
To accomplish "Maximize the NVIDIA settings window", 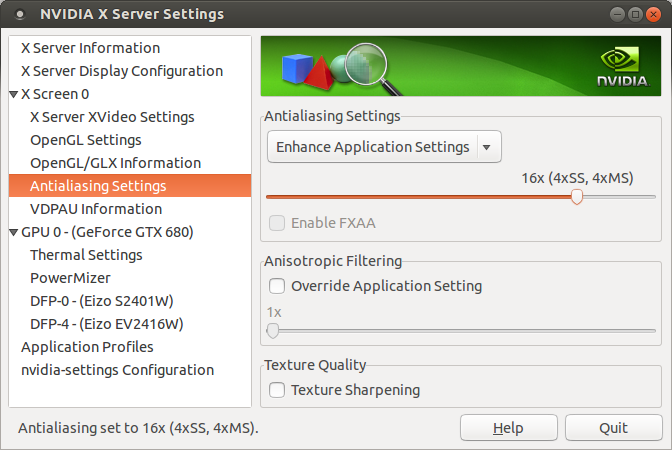I will 635,15.
